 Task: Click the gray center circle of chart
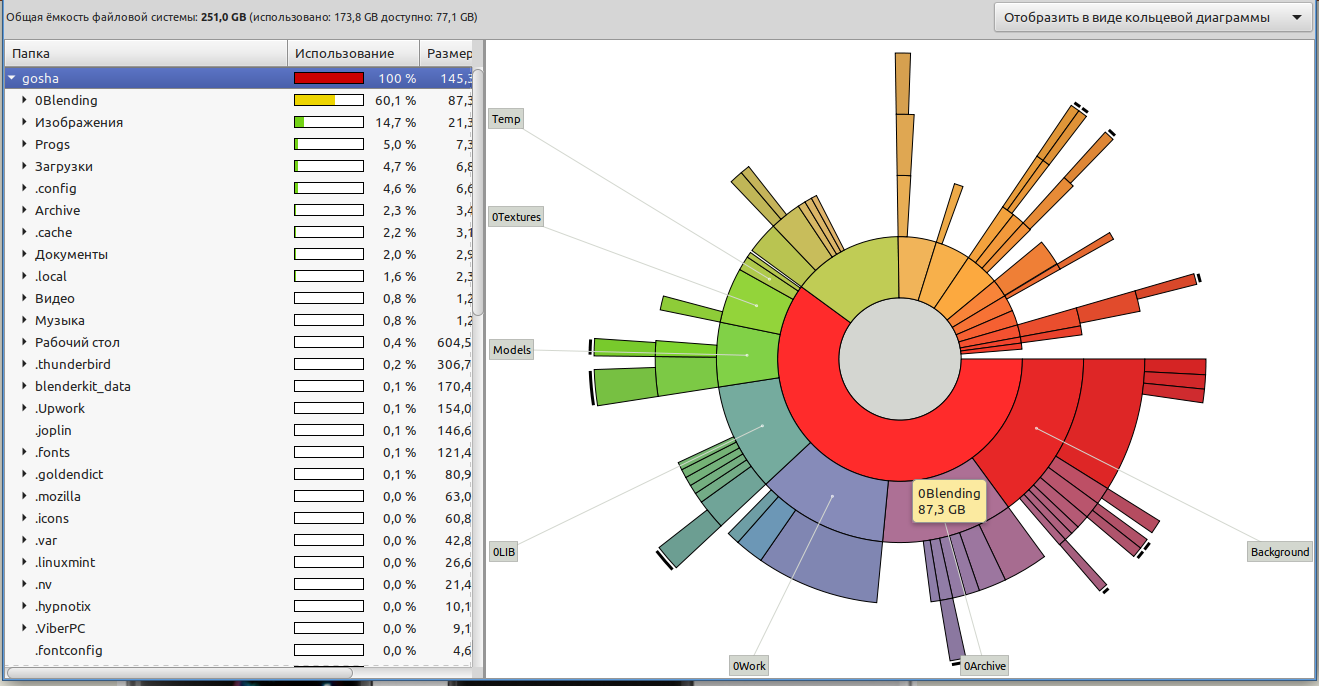click(899, 359)
